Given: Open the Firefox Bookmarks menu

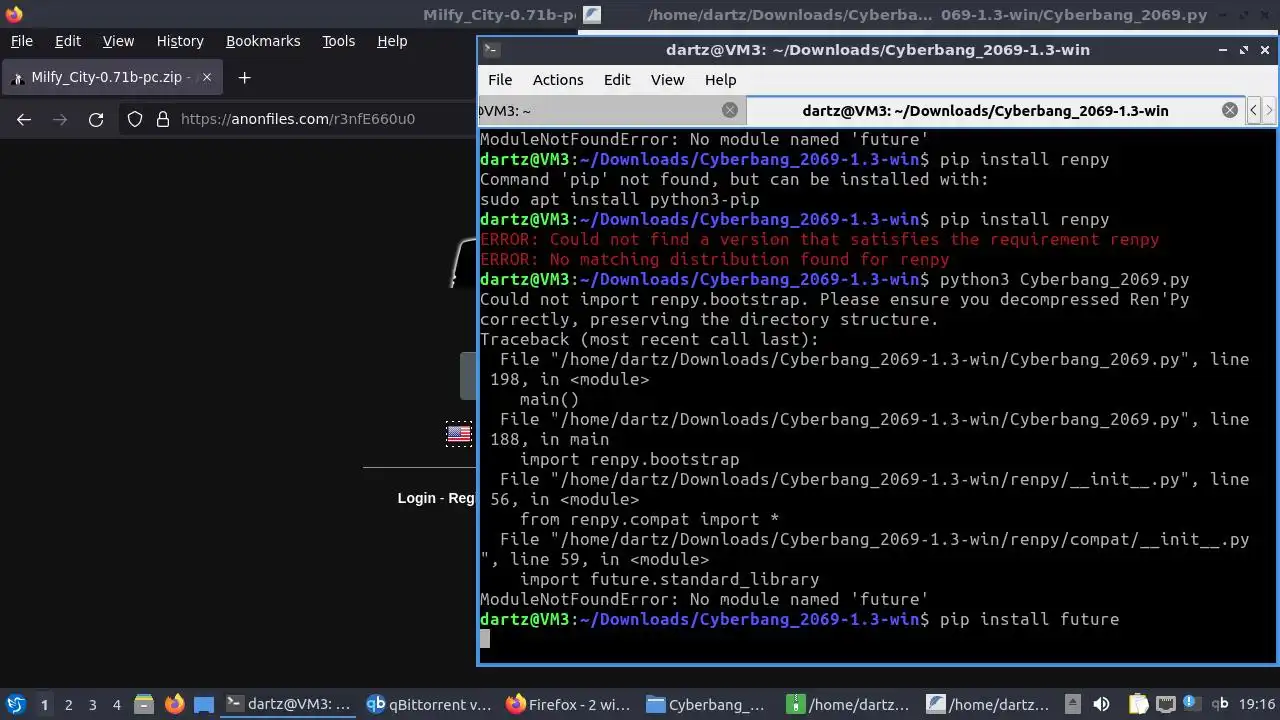Looking at the screenshot, I should 263,41.
